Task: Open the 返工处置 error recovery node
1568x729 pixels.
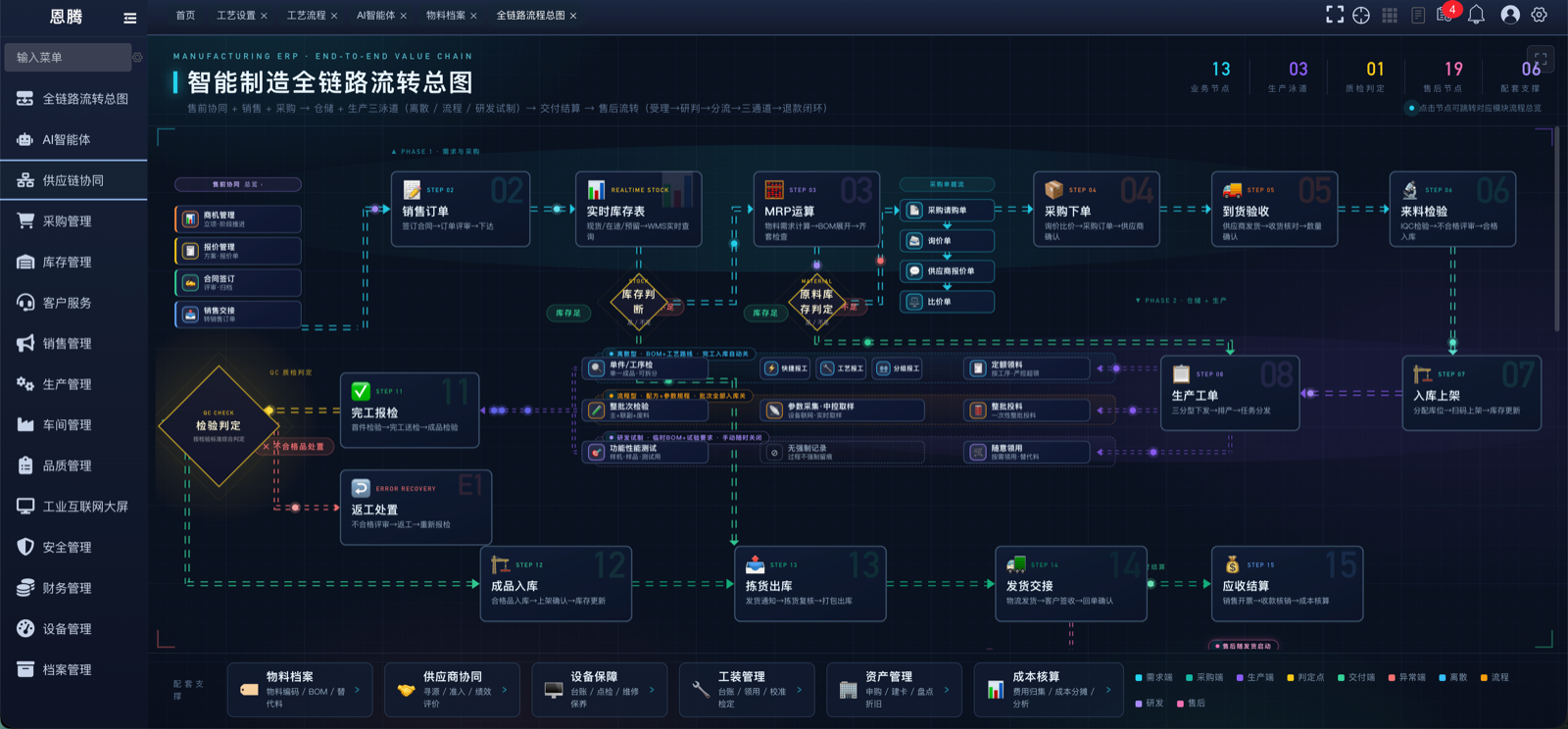Action: tap(416, 508)
